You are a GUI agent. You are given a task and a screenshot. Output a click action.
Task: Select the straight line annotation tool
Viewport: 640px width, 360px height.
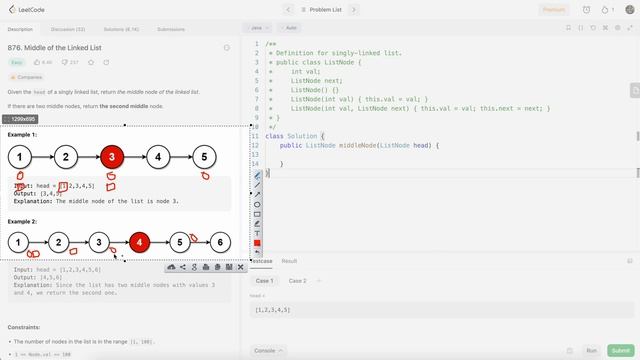[257, 185]
